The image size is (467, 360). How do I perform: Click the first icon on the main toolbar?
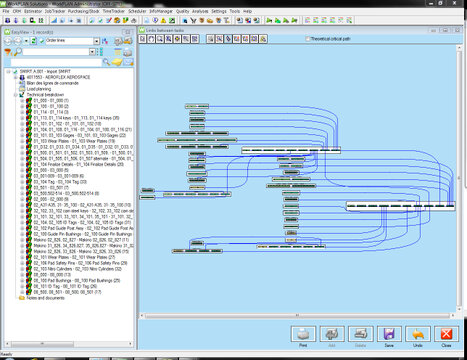pyautogui.click(x=8, y=20)
